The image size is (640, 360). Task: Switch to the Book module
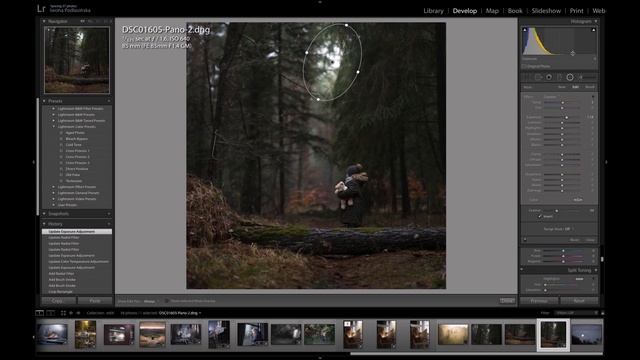point(515,11)
